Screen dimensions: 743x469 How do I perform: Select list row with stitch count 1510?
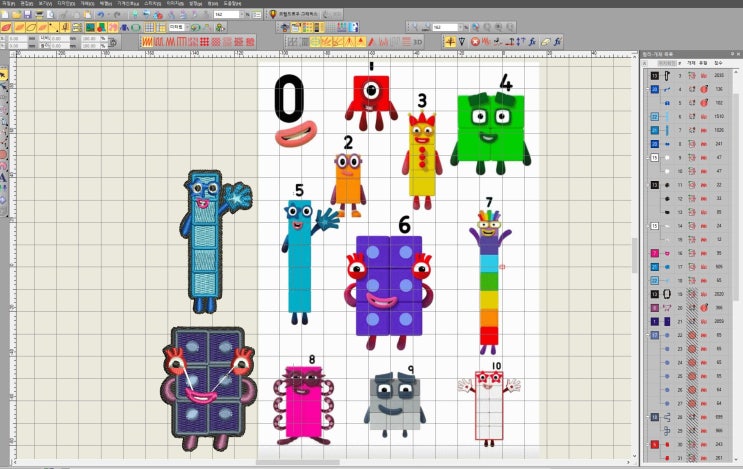[688, 117]
